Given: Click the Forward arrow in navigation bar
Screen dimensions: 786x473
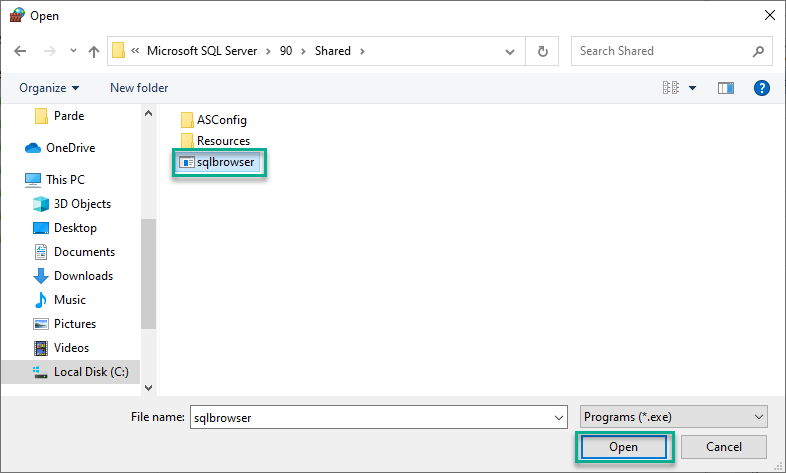Looking at the screenshot, I should [50, 51].
